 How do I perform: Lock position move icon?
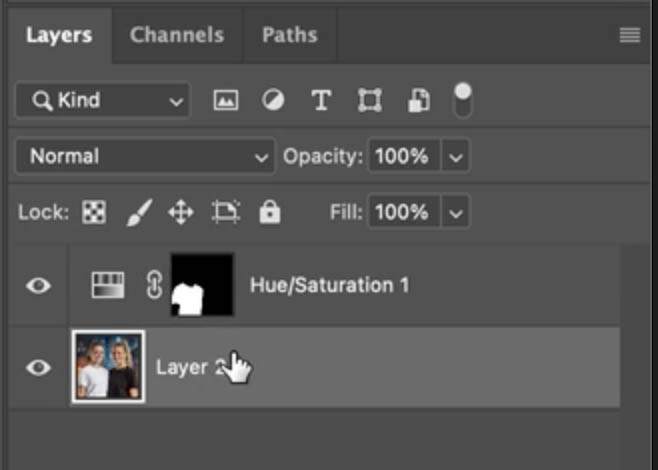coord(180,212)
